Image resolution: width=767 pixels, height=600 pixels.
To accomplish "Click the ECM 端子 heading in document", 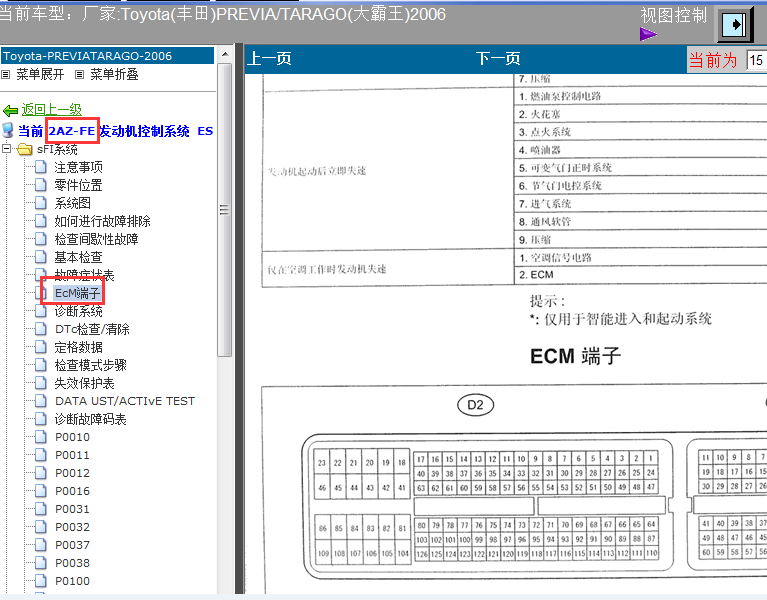I will (x=575, y=356).
